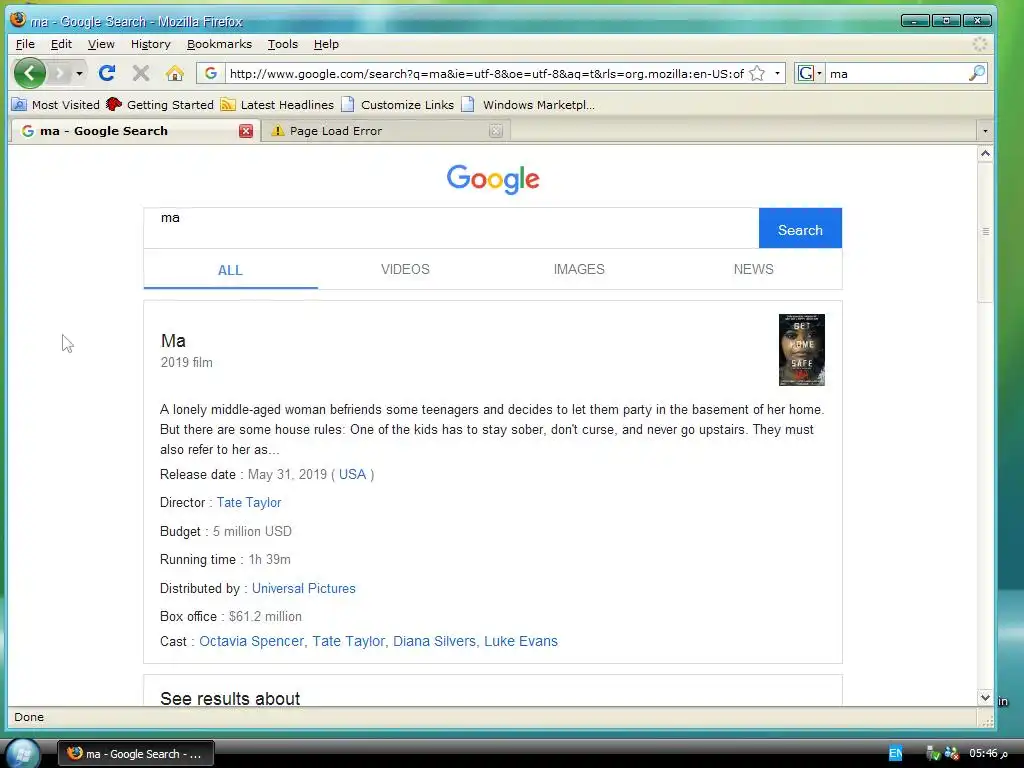1024x768 pixels.
Task: Click the Forward navigation arrow
Action: [59, 73]
